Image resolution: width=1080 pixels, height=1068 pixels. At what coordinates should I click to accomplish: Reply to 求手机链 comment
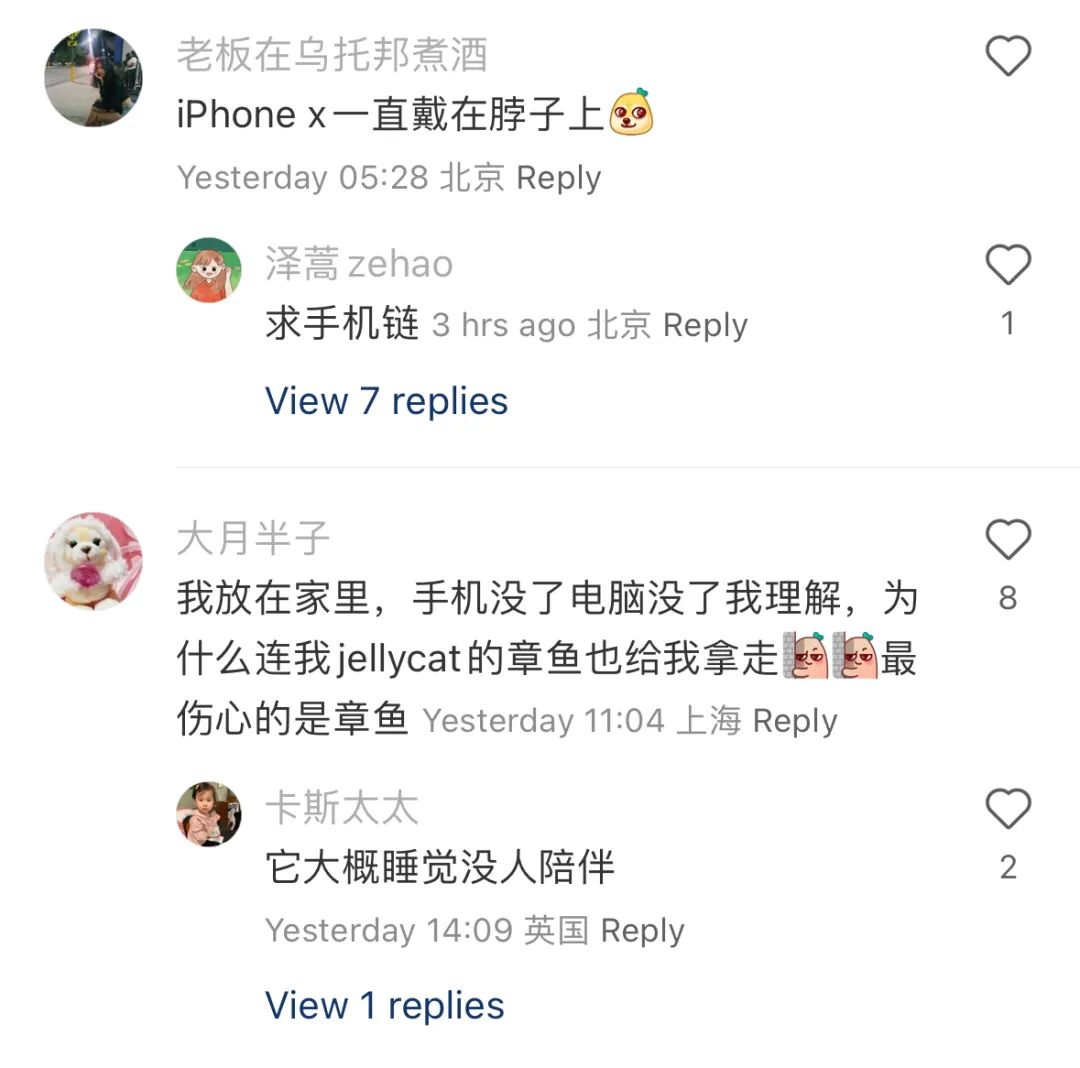pyautogui.click(x=705, y=325)
